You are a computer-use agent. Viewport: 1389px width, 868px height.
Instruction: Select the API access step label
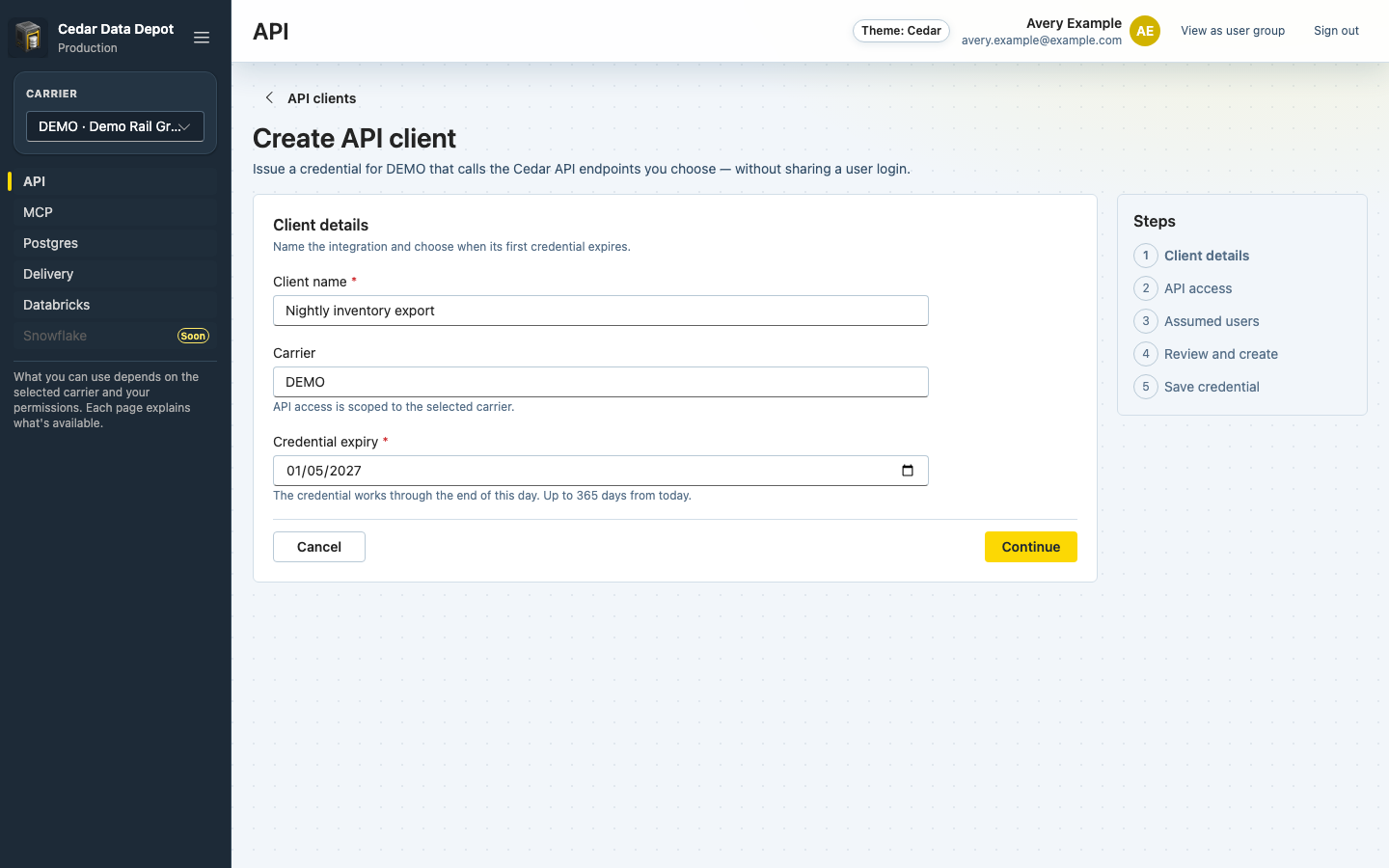1198,288
